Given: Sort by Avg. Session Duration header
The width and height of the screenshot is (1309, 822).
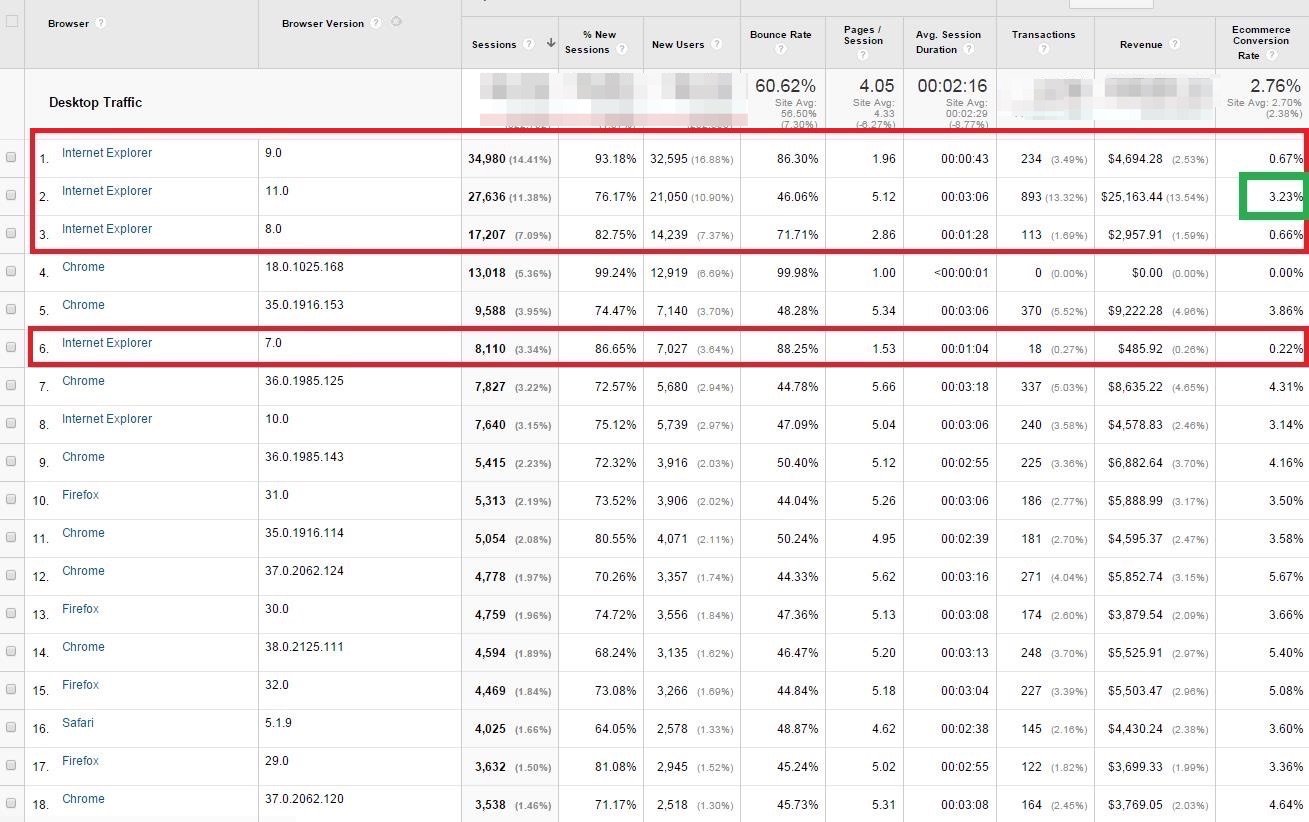Looking at the screenshot, I should pos(949,42).
